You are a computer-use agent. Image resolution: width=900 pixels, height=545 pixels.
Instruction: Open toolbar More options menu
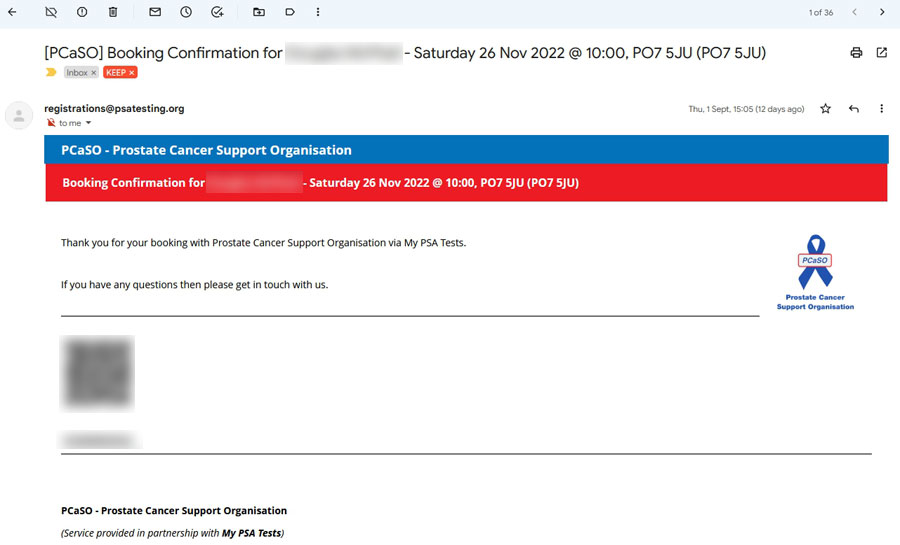[318, 12]
